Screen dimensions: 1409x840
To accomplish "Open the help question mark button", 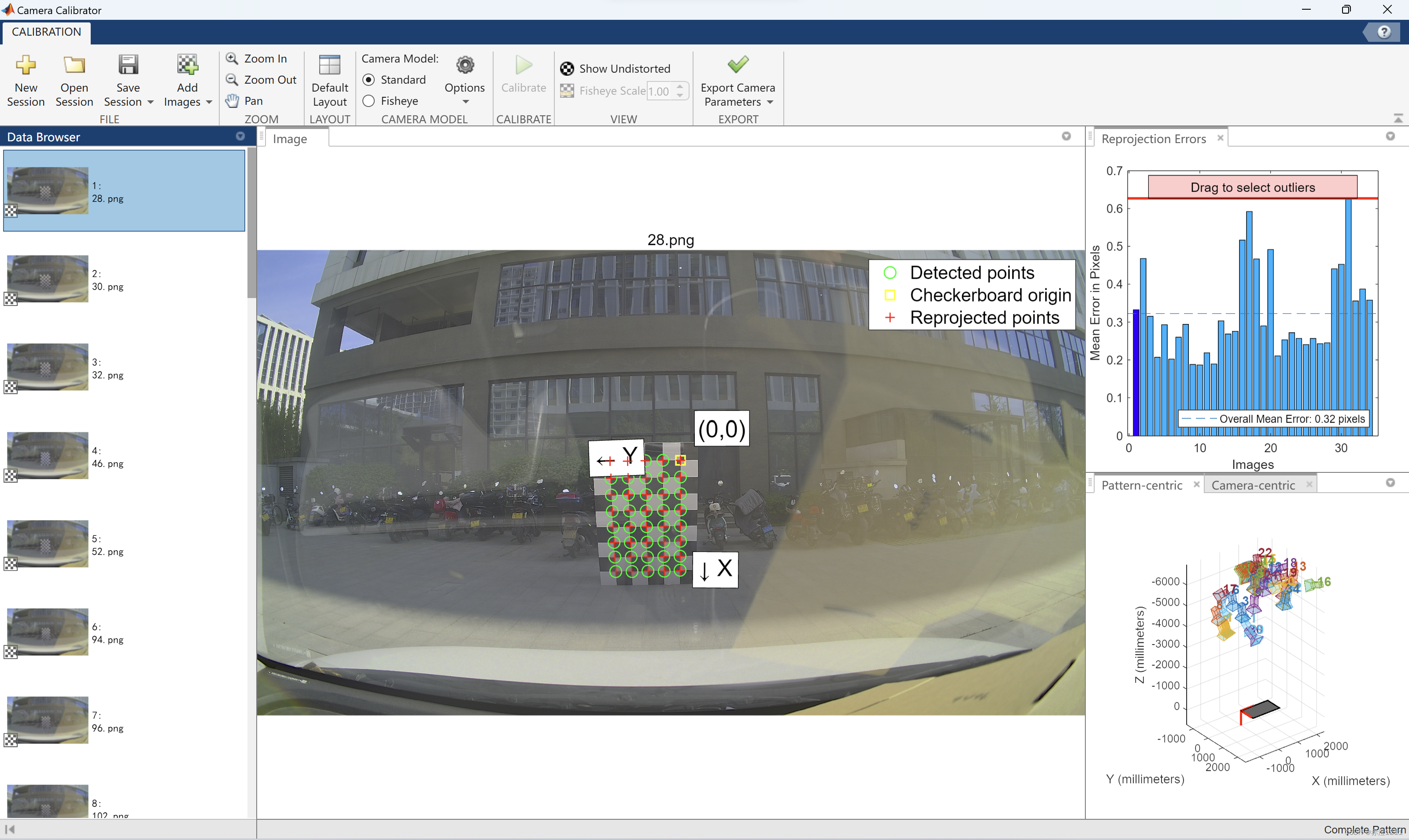I will point(1384,32).
